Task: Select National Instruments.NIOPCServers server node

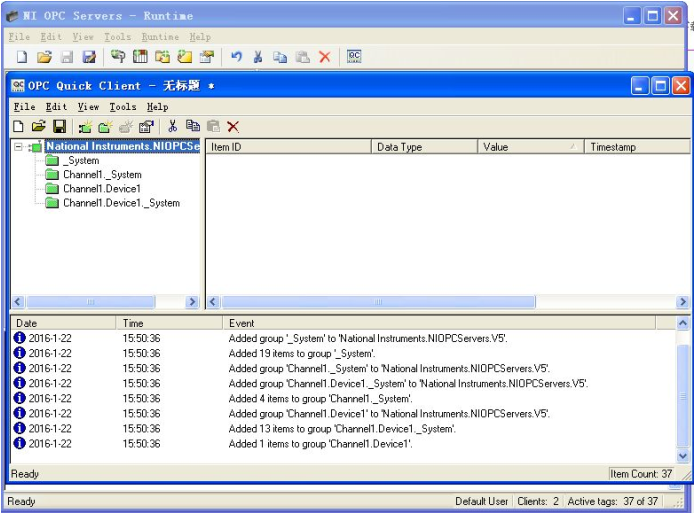Action: click(123, 147)
